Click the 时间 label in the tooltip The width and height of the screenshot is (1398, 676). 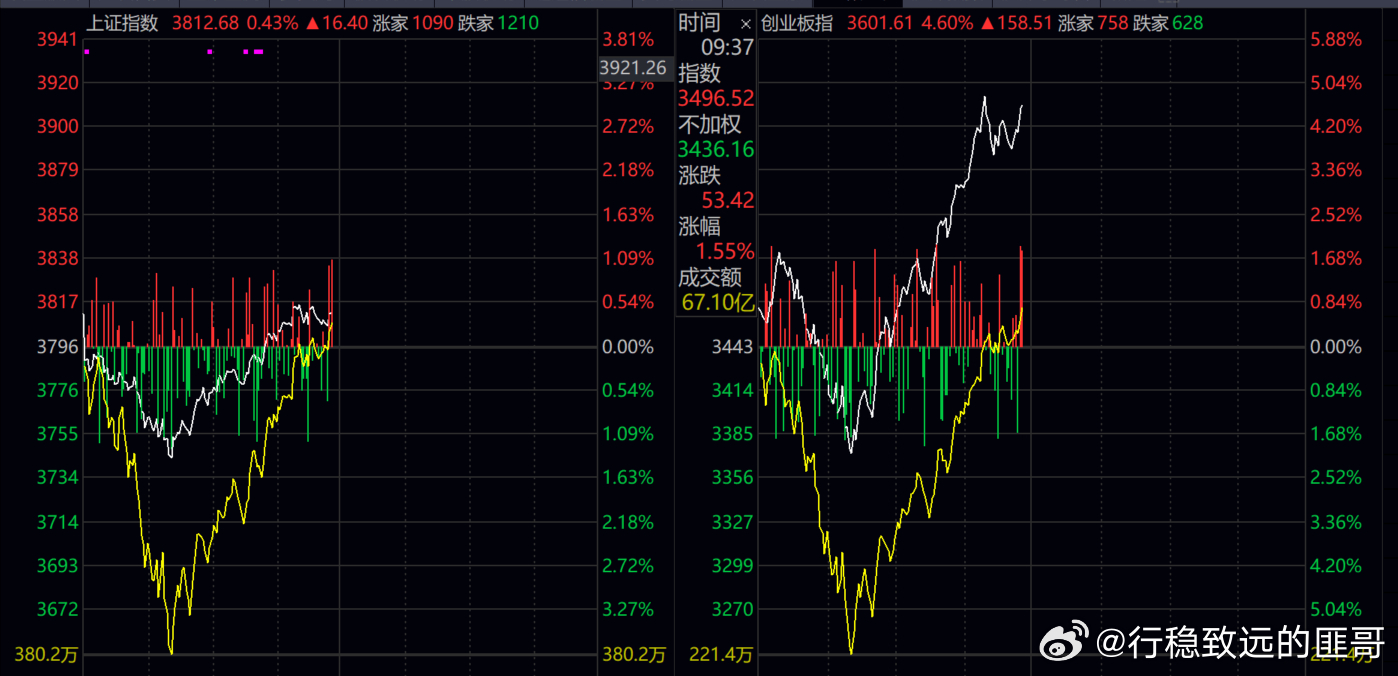coord(699,23)
